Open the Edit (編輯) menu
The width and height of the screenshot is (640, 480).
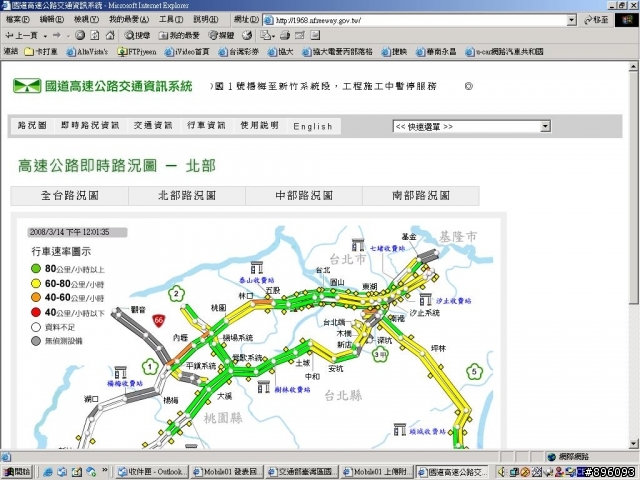coord(52,19)
